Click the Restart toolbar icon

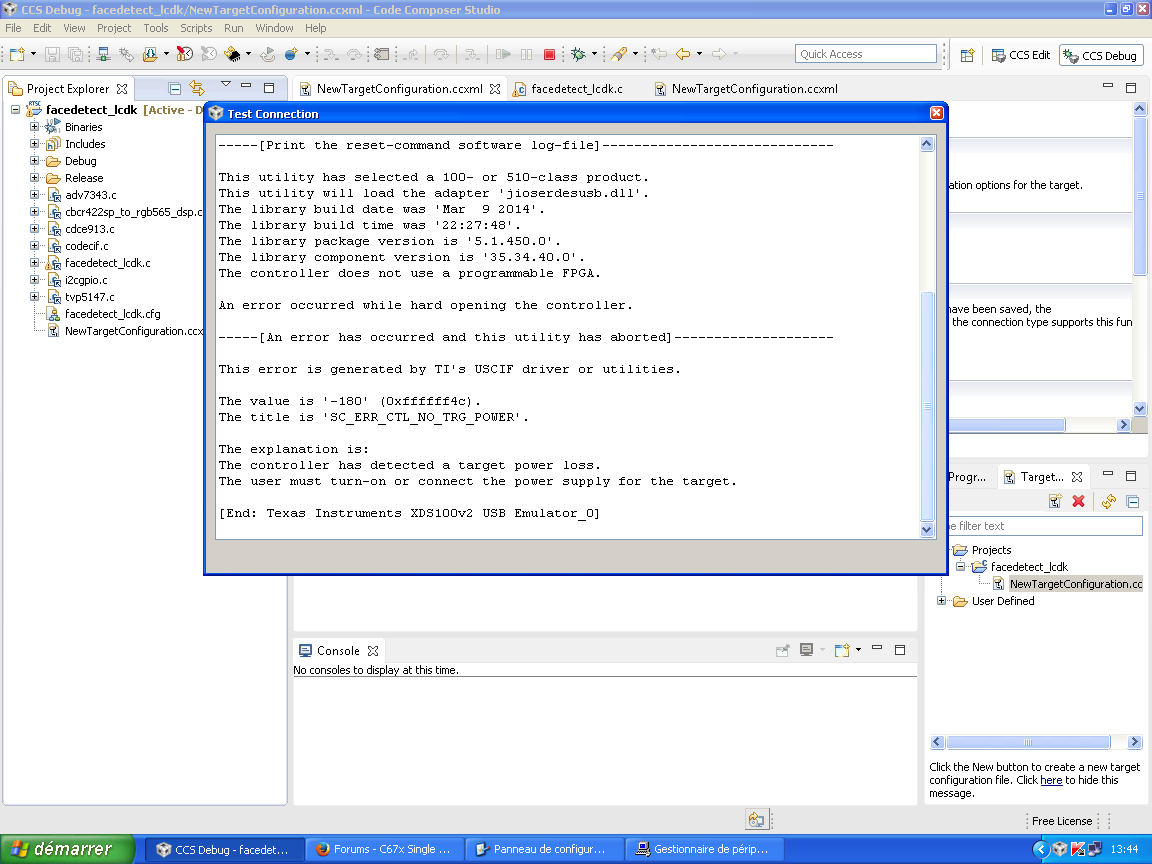coord(267,54)
